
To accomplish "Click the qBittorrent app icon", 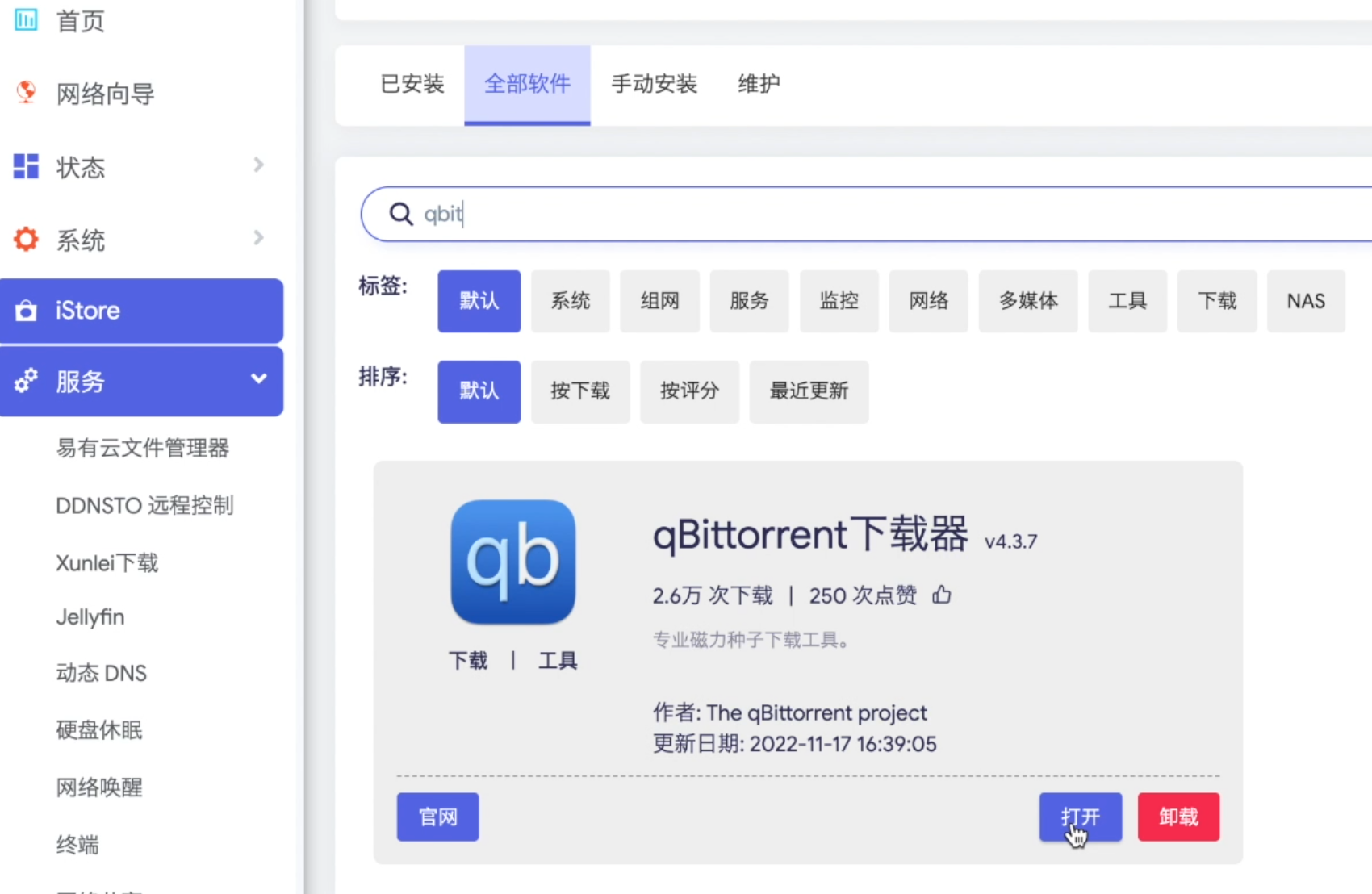I will [512, 562].
